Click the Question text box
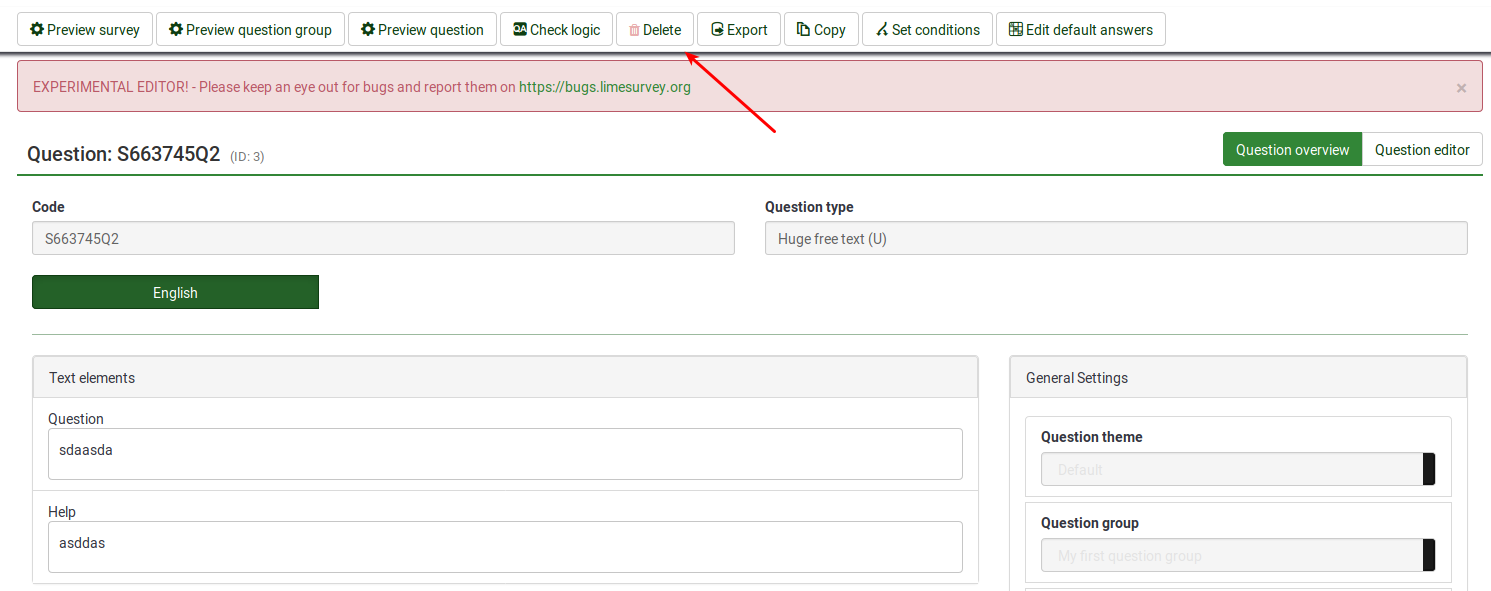Screen dimensions: 1491x591 click(x=505, y=454)
